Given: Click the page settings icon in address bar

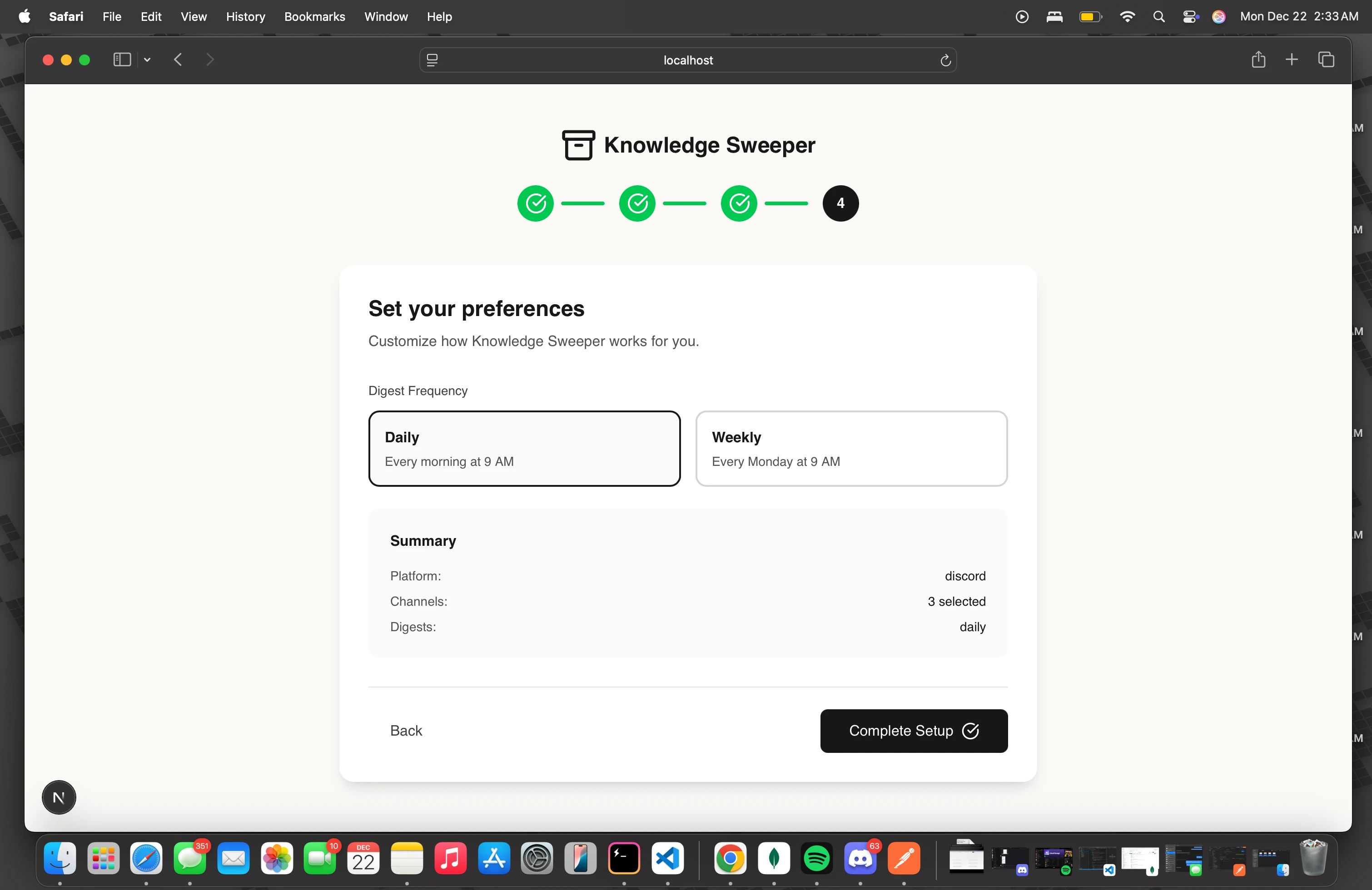Looking at the screenshot, I should point(432,60).
